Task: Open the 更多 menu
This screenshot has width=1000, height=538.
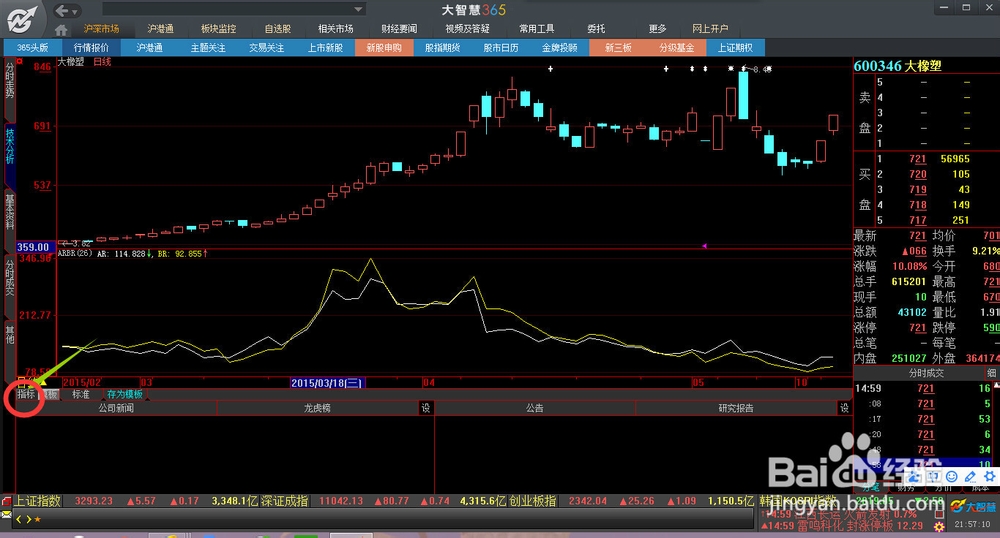Action: tap(657, 29)
